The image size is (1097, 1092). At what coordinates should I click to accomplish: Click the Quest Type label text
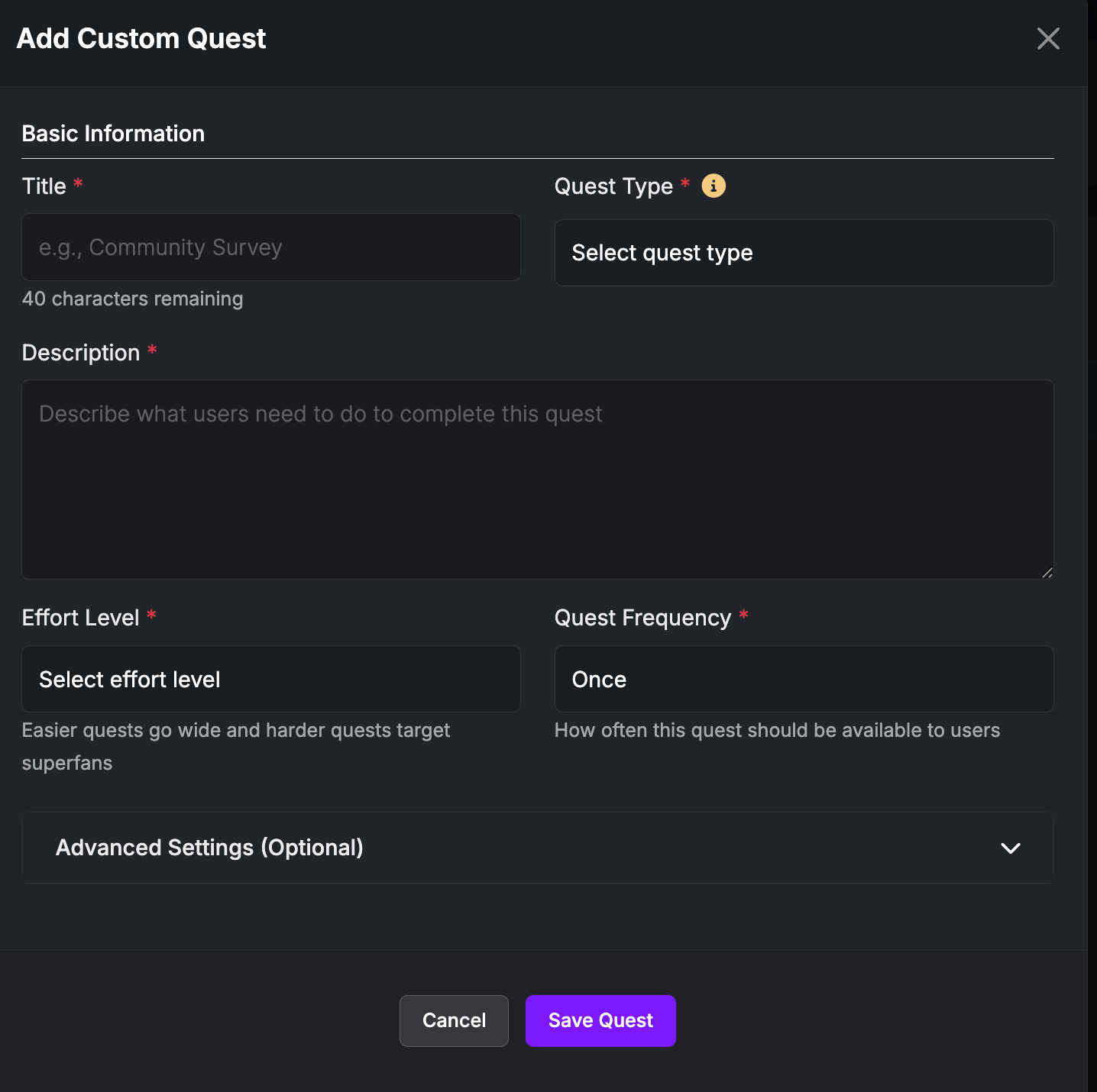click(613, 186)
